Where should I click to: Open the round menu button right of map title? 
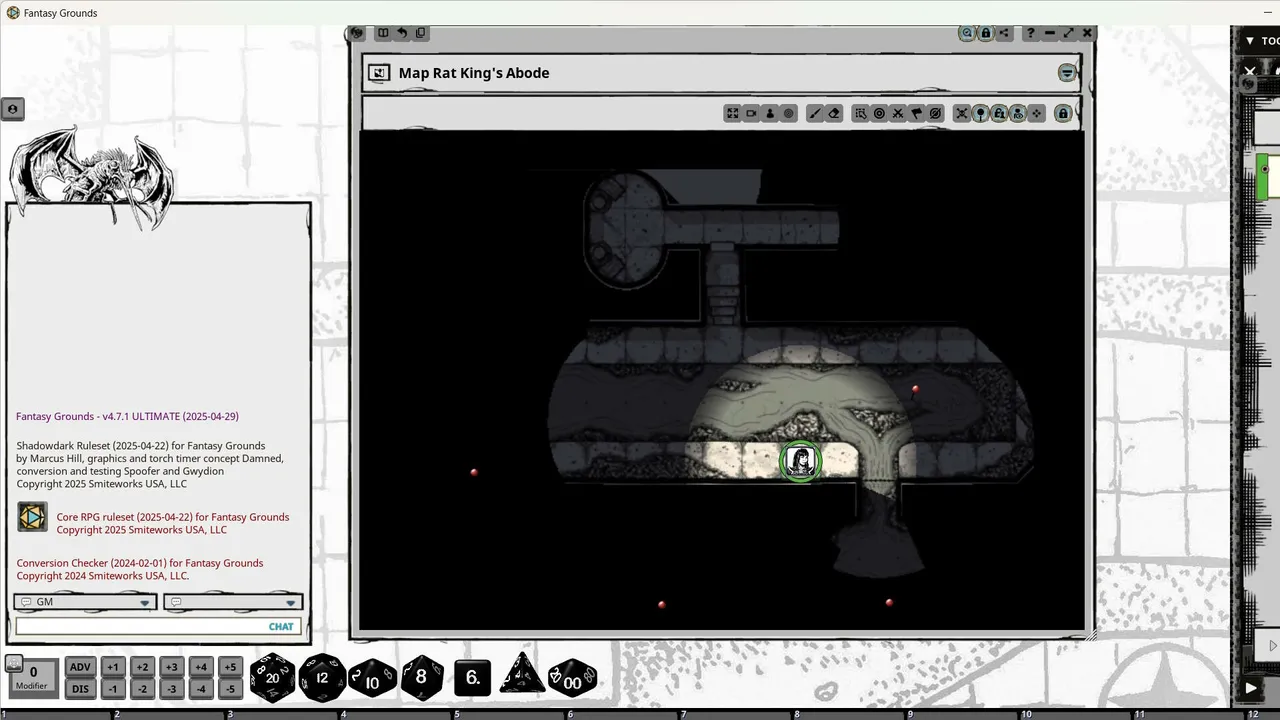pyautogui.click(x=1067, y=73)
